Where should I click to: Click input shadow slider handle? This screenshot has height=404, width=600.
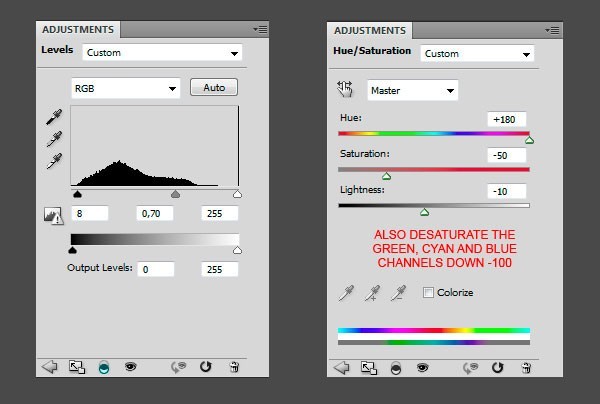(77, 194)
